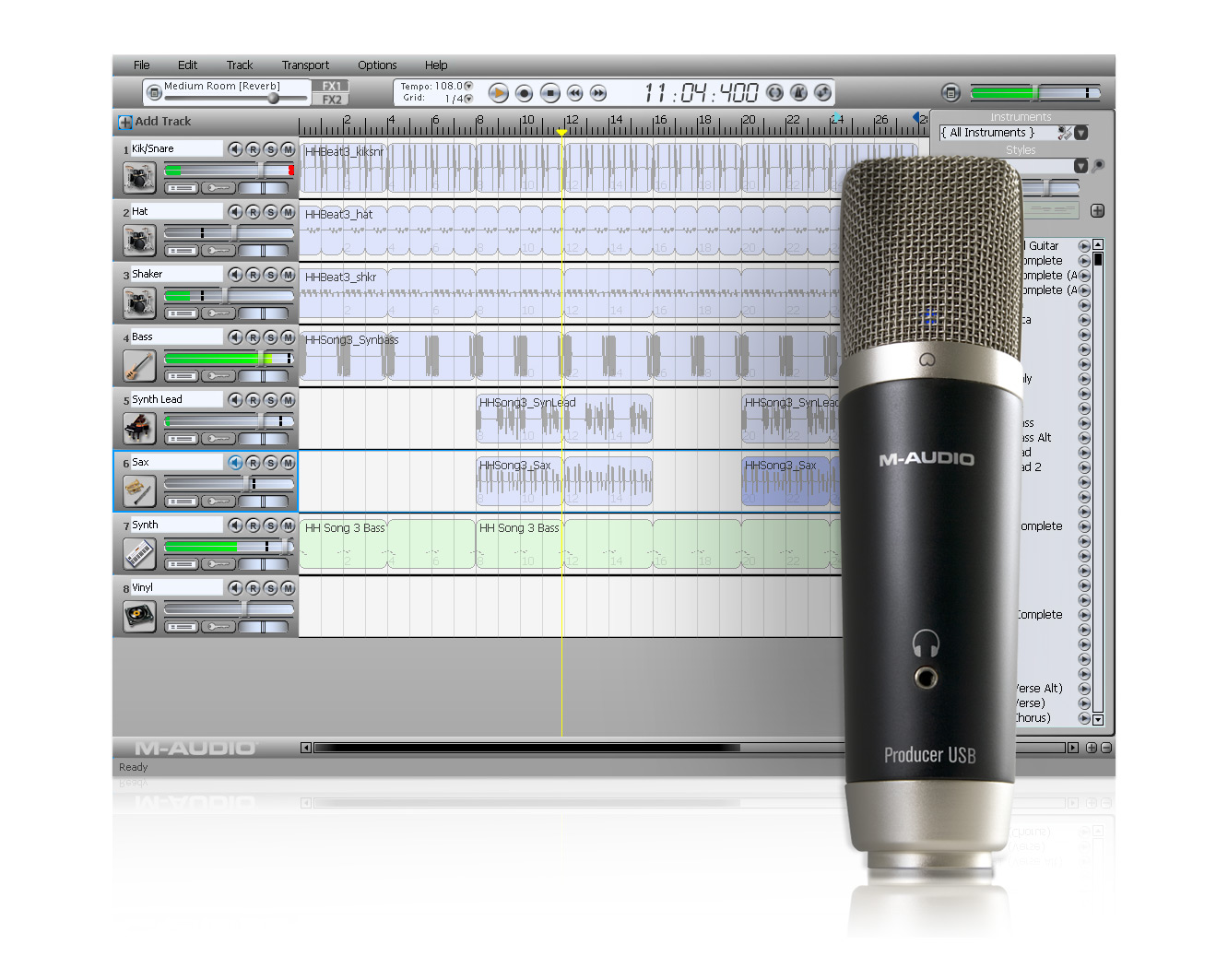Click the horizontal scrollbar right arrow

click(x=1072, y=748)
